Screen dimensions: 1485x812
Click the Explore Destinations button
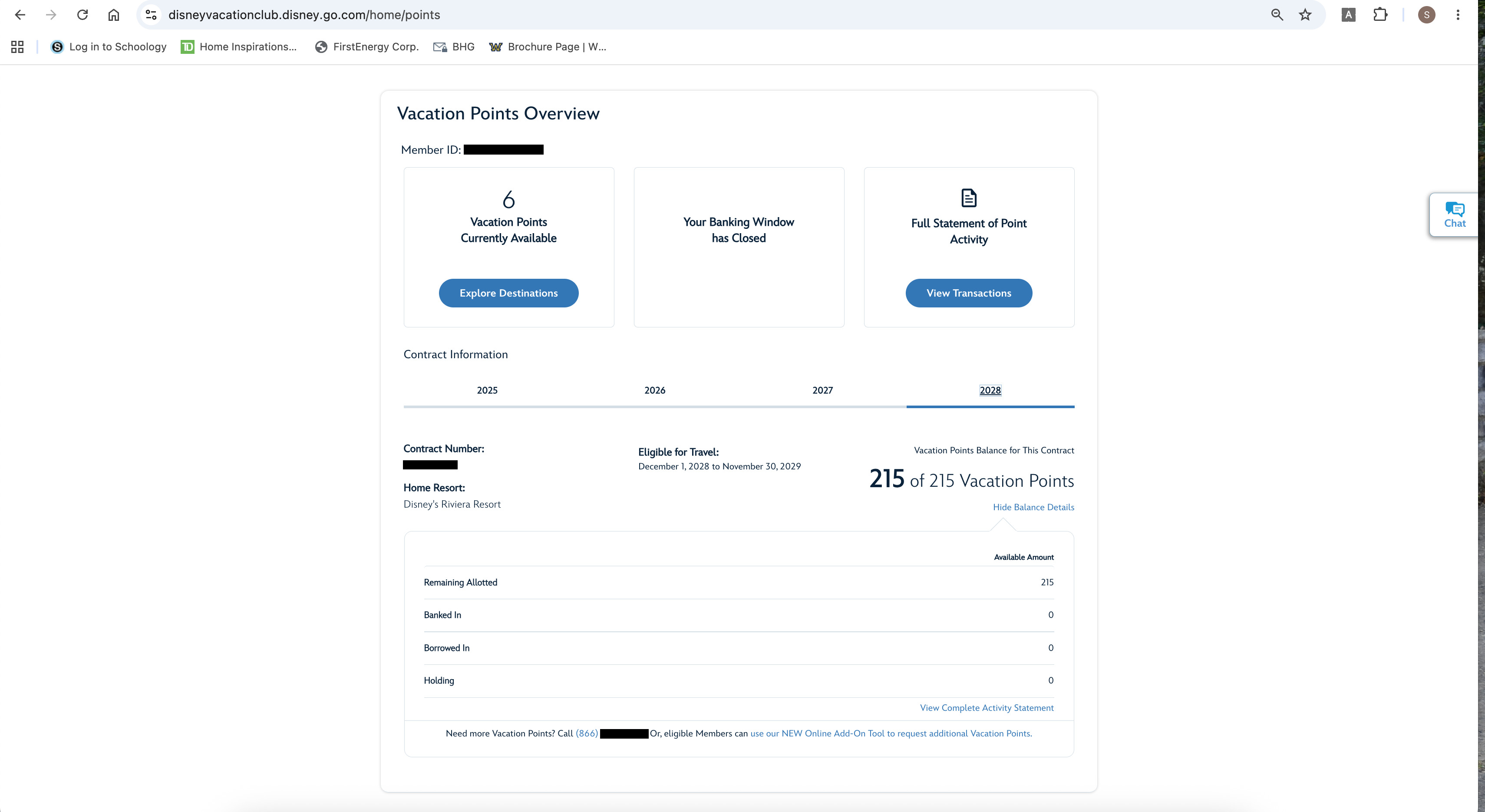pyautogui.click(x=508, y=293)
